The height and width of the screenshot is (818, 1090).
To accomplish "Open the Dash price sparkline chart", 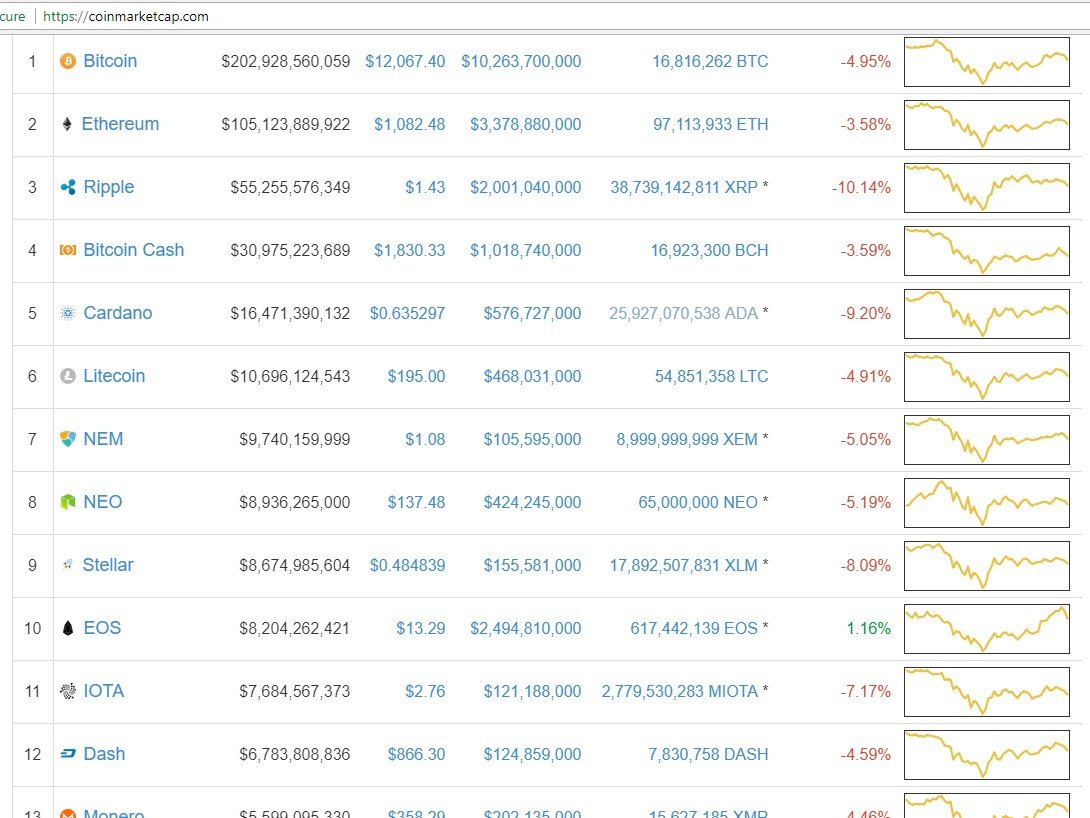I will click(986, 755).
